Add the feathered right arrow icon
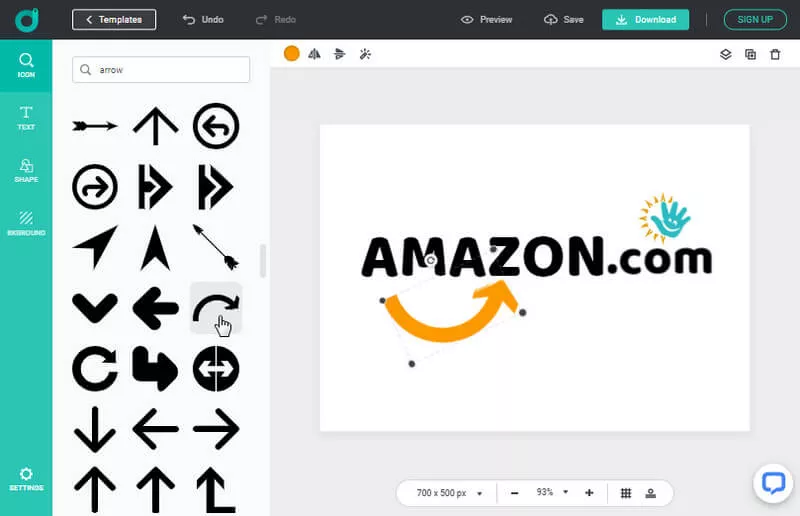Screen dimensions: 800x516 tap(95, 126)
